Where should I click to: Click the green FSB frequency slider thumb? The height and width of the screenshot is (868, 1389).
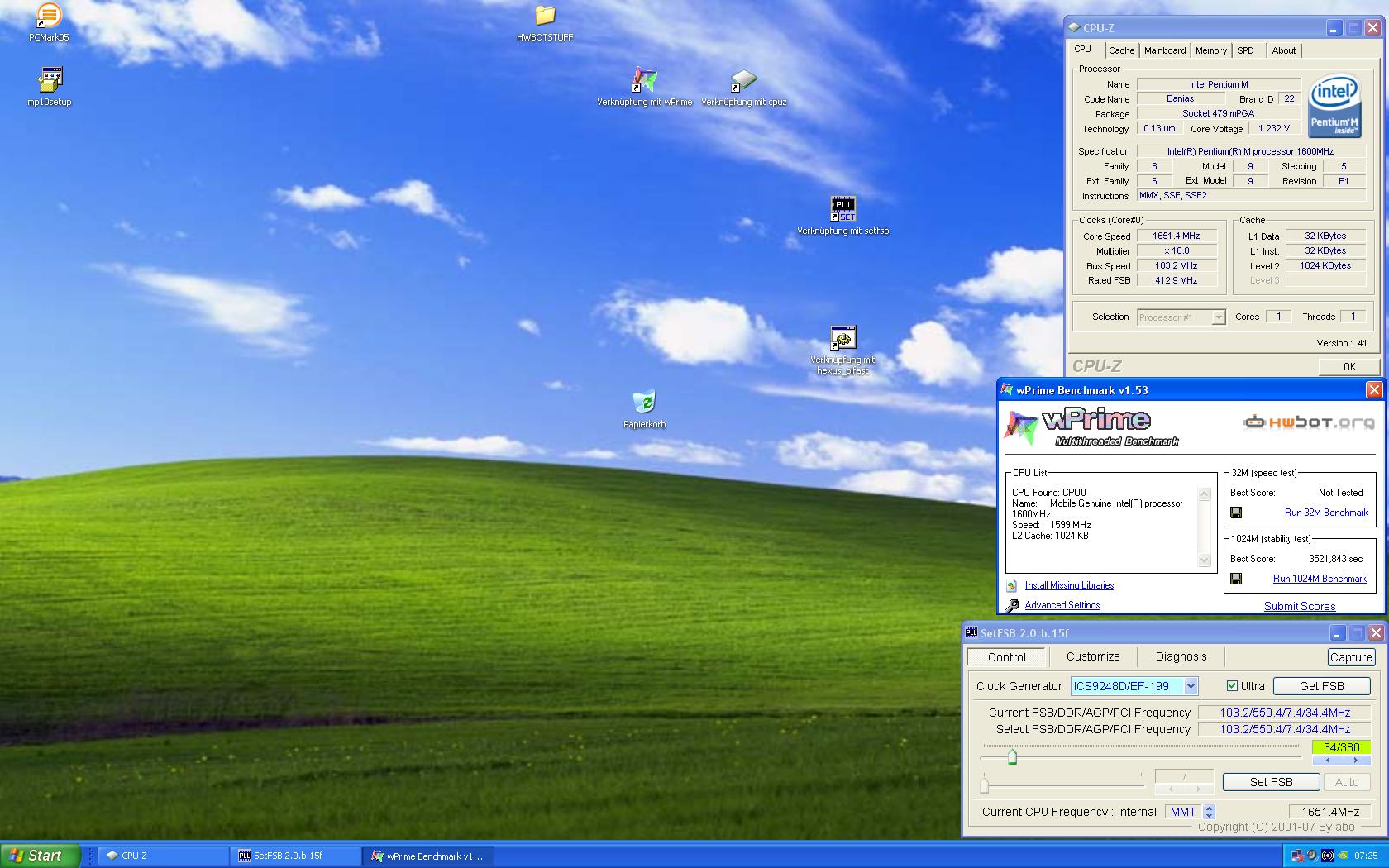coord(1012,756)
